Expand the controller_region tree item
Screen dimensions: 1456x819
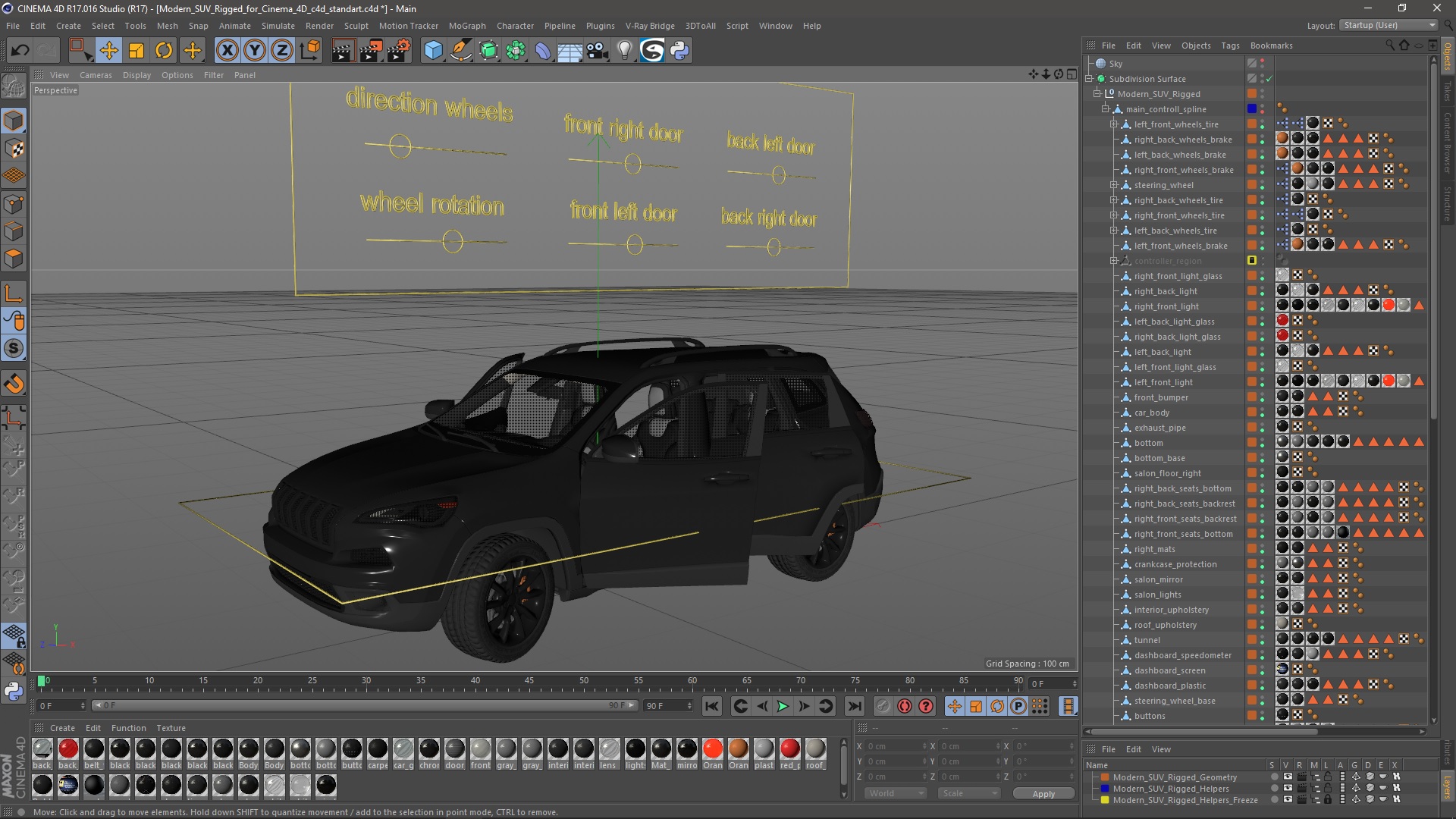1114,261
